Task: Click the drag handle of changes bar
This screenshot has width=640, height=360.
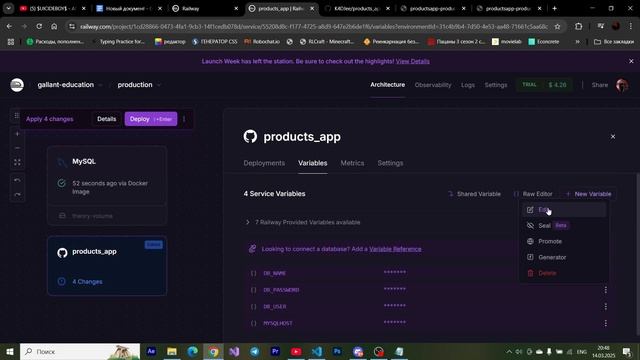Action: 17,116
